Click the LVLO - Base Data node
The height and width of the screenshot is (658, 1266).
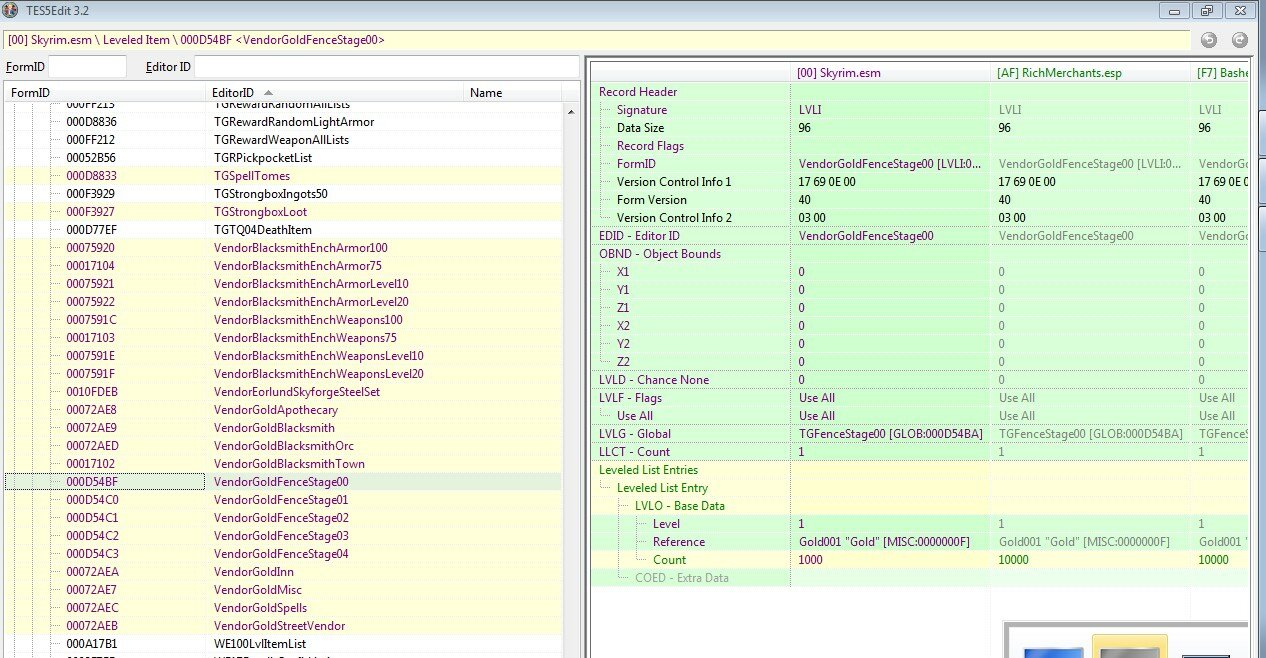click(x=679, y=505)
